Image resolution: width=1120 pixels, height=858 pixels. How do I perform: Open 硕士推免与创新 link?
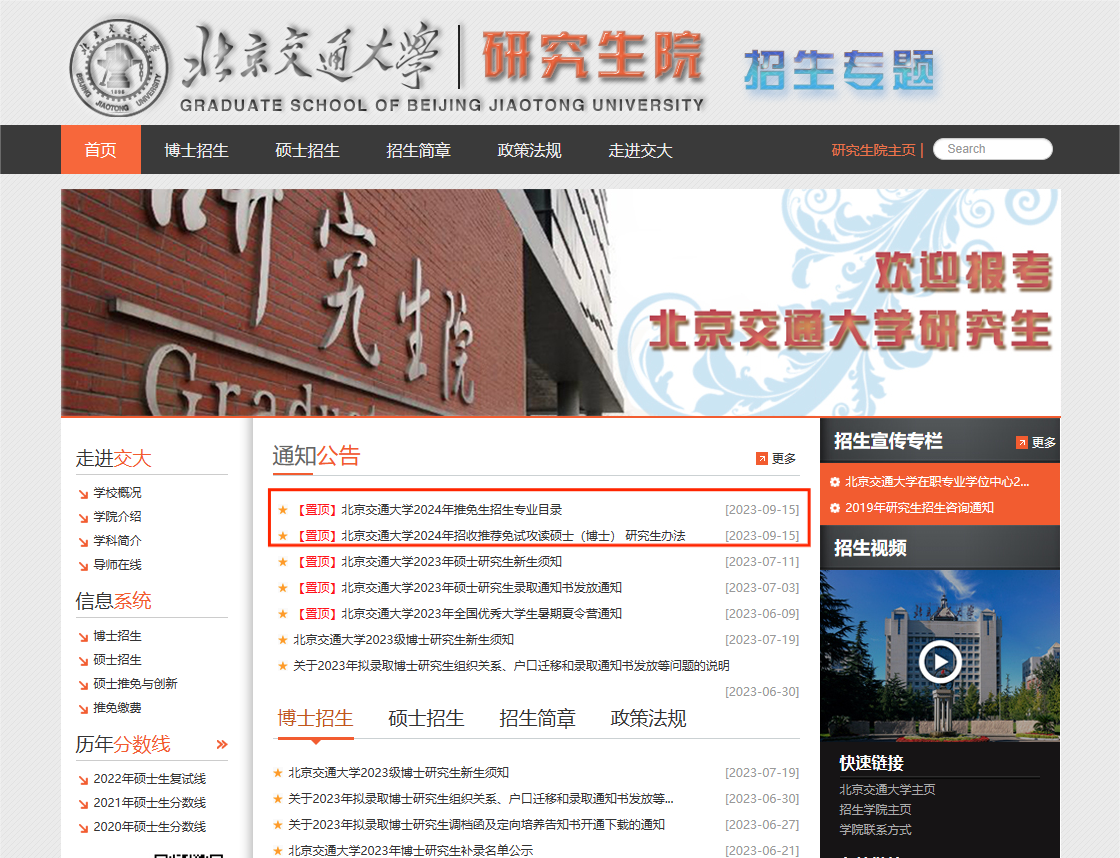[135, 684]
